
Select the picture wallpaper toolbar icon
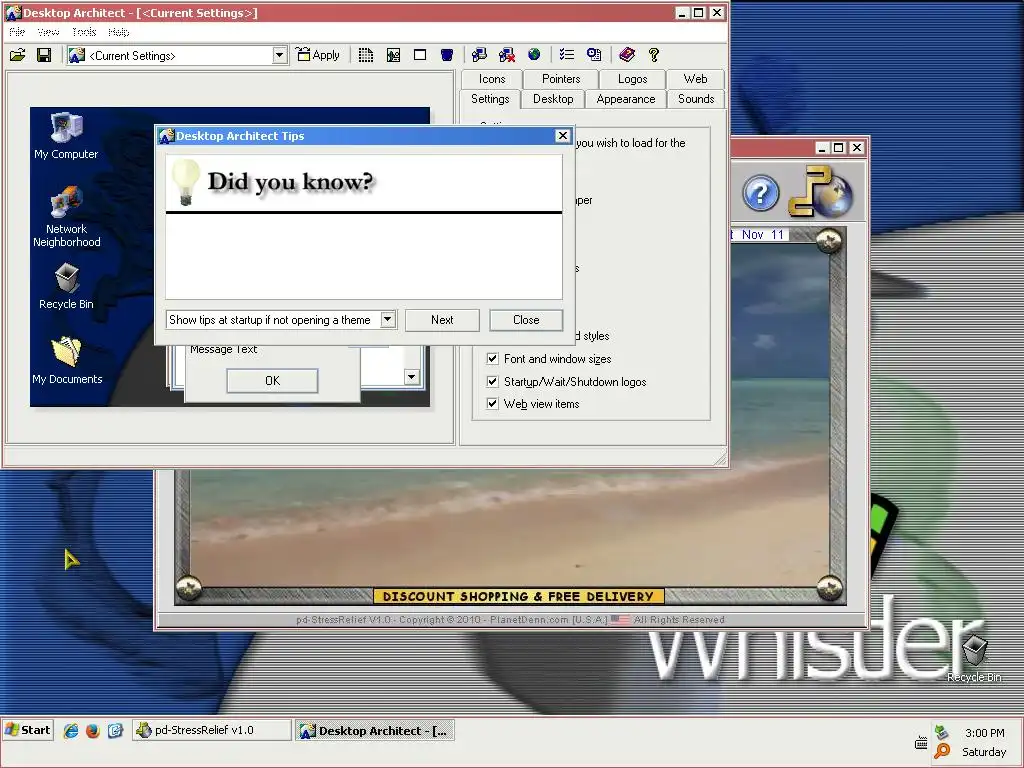click(x=393, y=55)
